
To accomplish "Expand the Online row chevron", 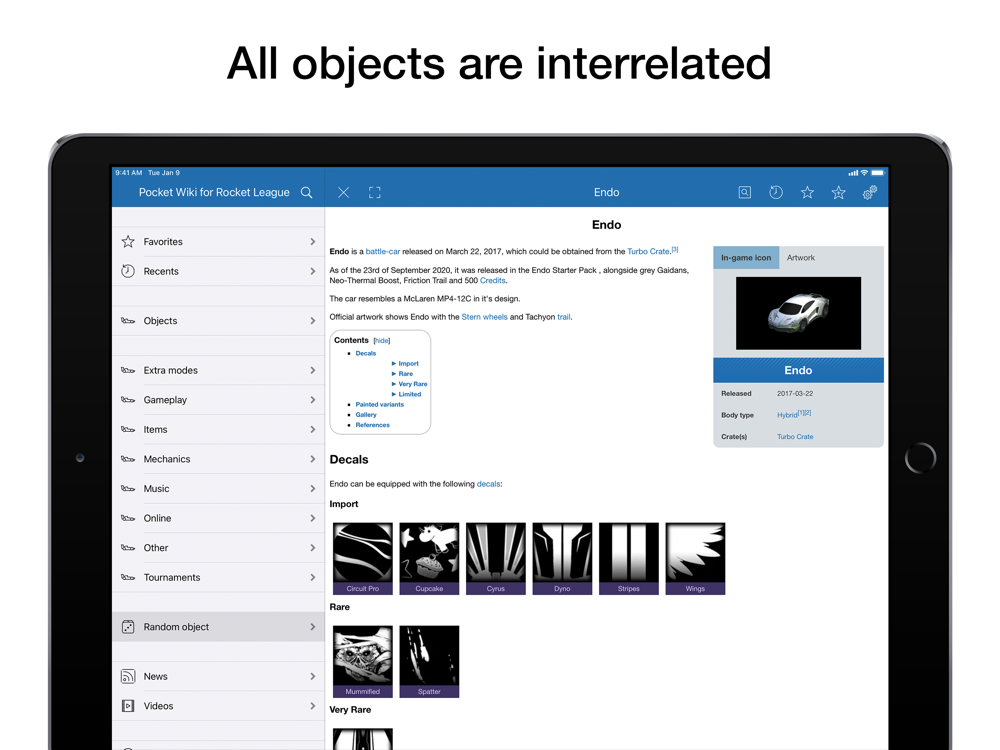I will (x=312, y=518).
